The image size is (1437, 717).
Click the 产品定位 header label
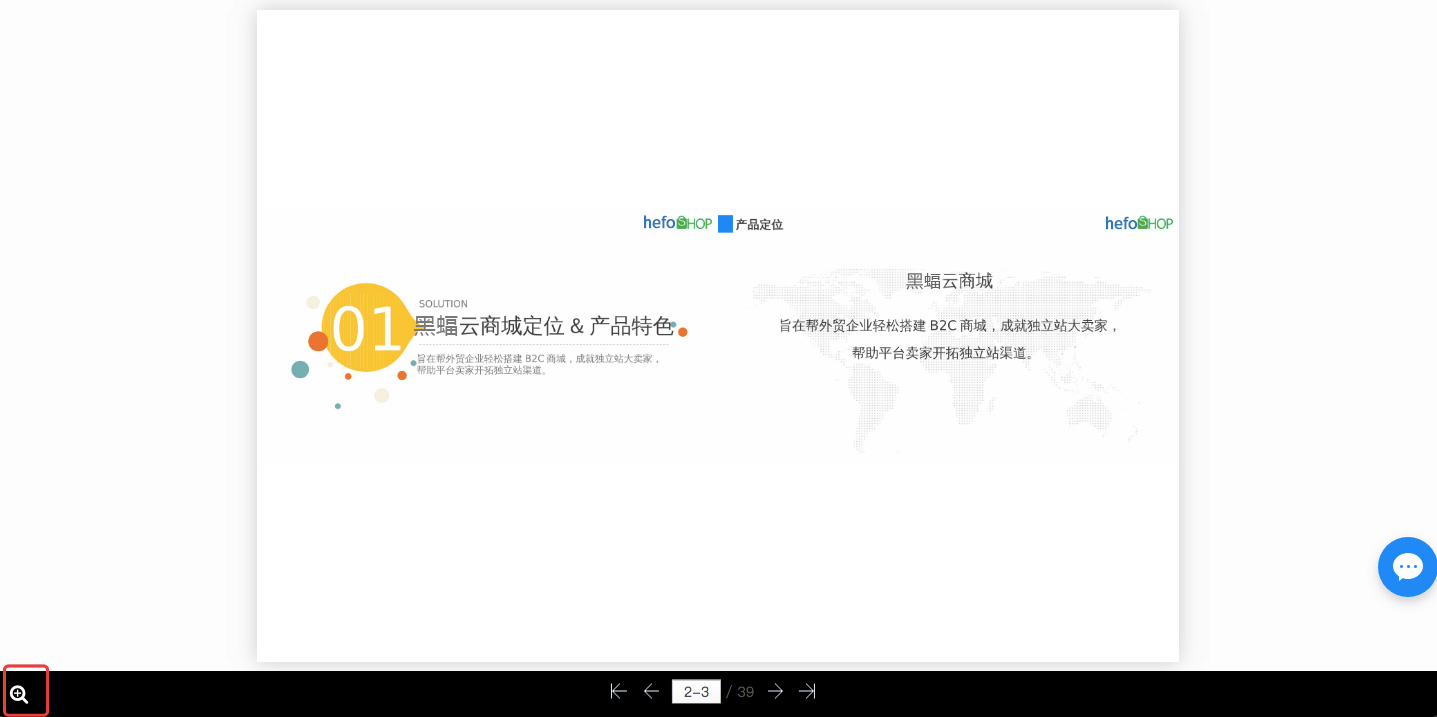point(759,225)
